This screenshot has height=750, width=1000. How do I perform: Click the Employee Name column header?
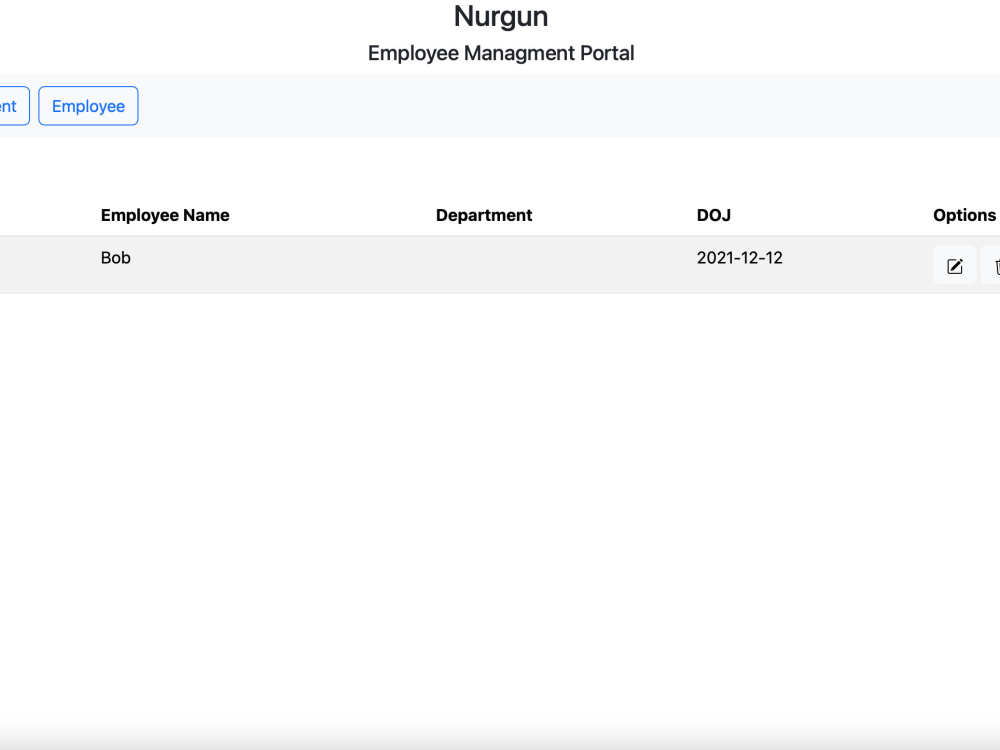pyautogui.click(x=165, y=215)
